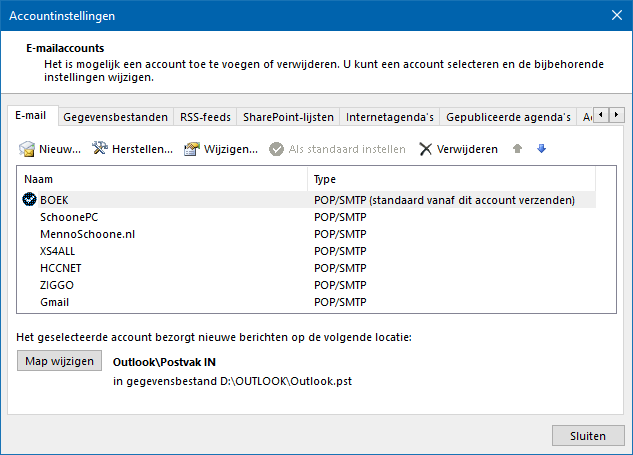Click Als standaard instellen label
633x455 pixels.
[x=347, y=149]
